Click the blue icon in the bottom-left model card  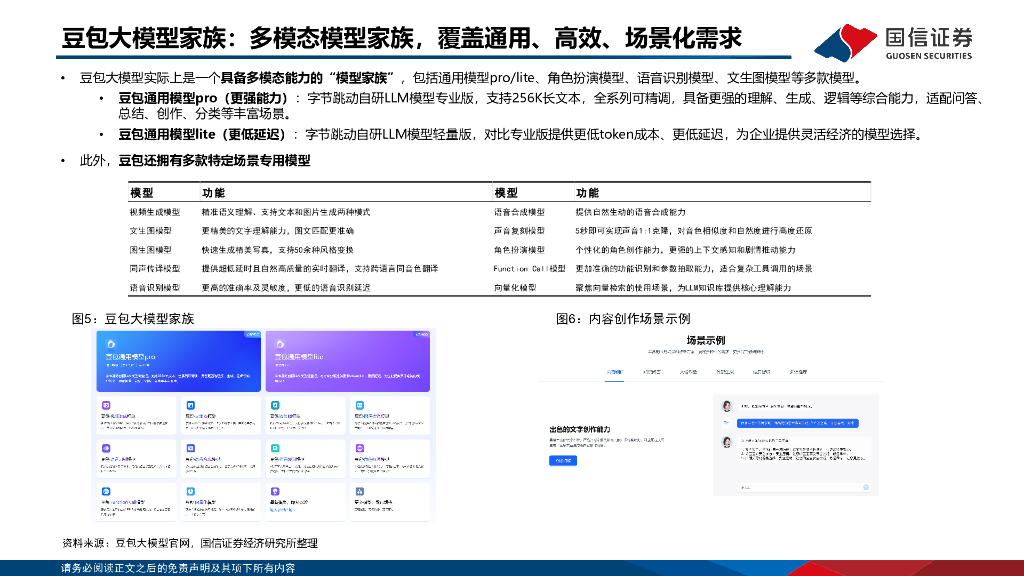(x=106, y=492)
